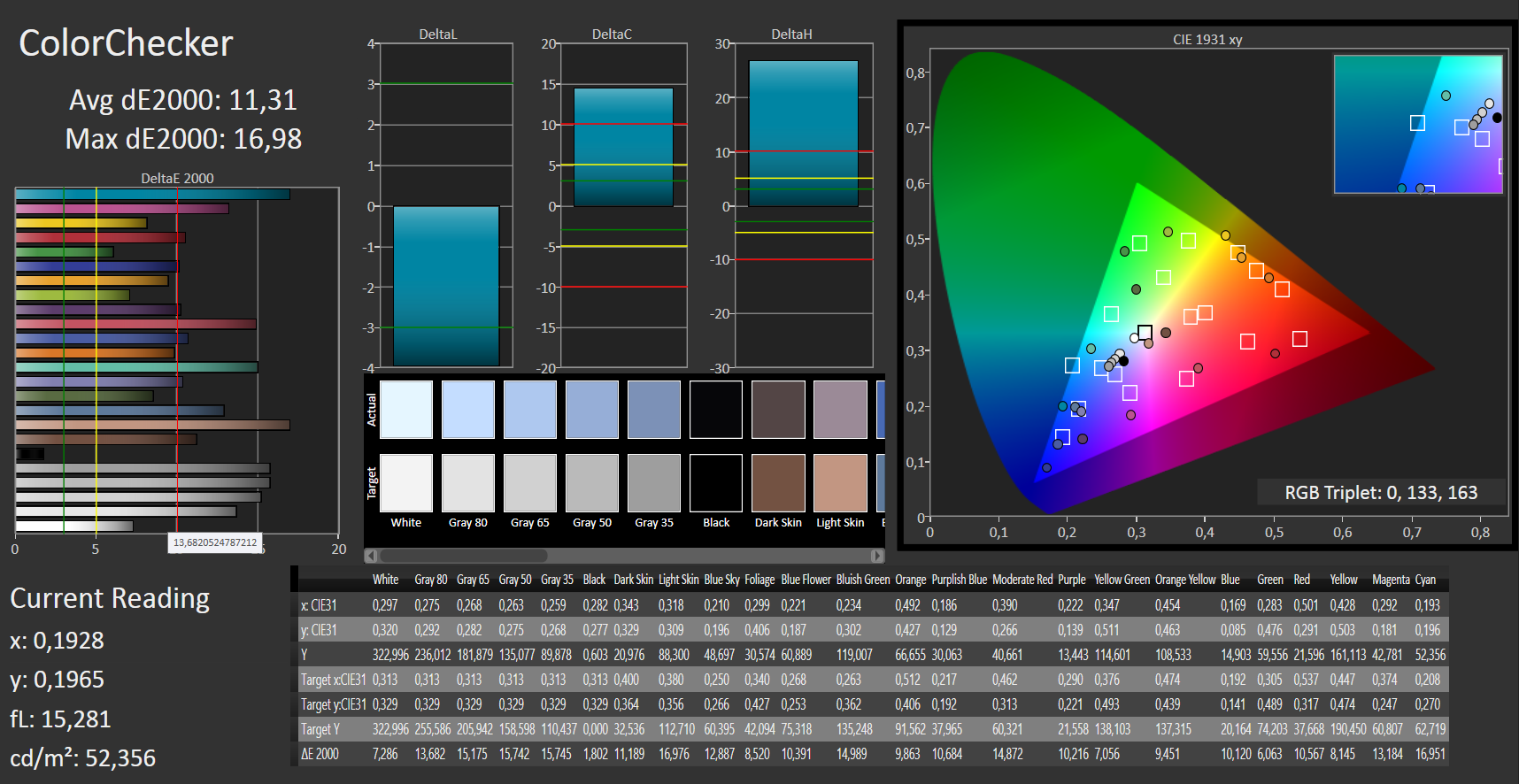1519x784 pixels.
Task: Click the DeltaL chart's blue bar
Action: pyautogui.click(x=446, y=286)
